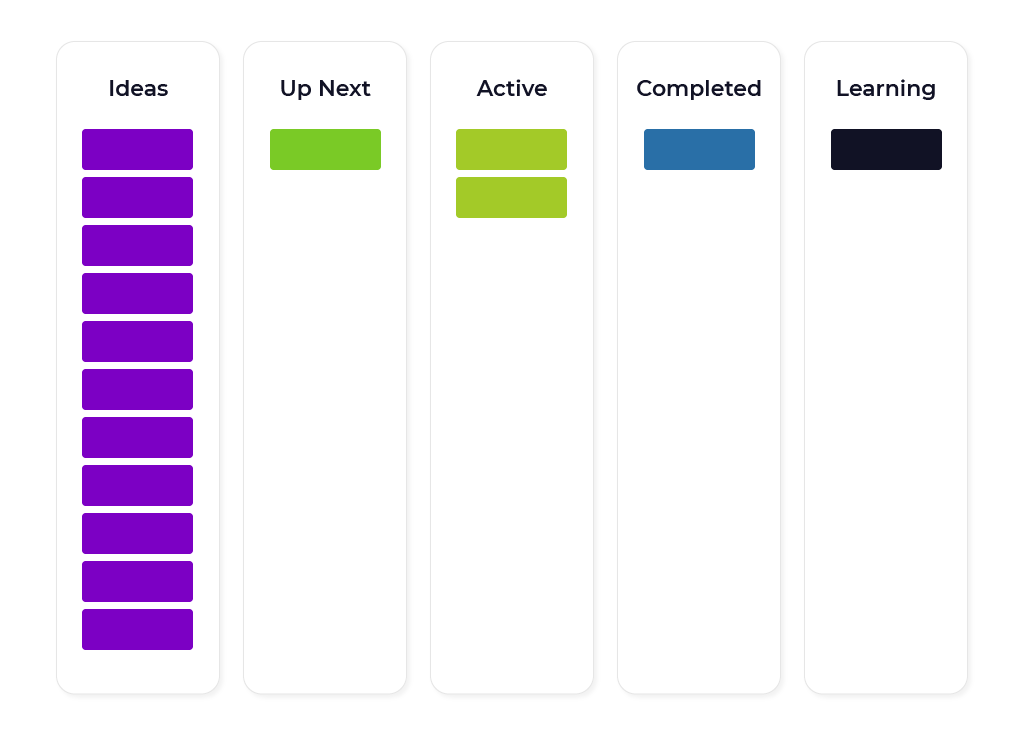This screenshot has width=1024, height=735.
Task: Open the top lime card in Active
Action: point(511,150)
